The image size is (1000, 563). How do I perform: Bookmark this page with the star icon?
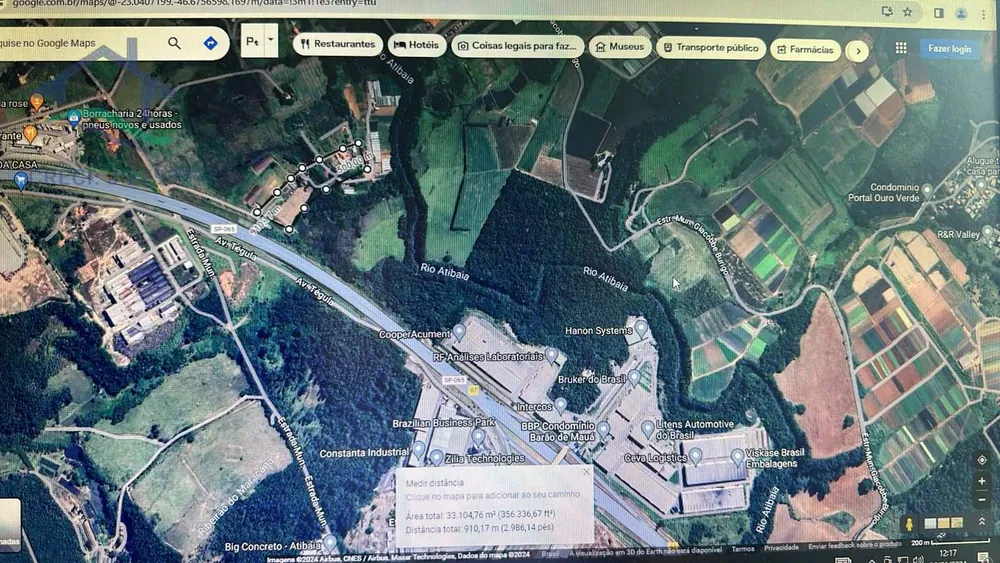[908, 11]
